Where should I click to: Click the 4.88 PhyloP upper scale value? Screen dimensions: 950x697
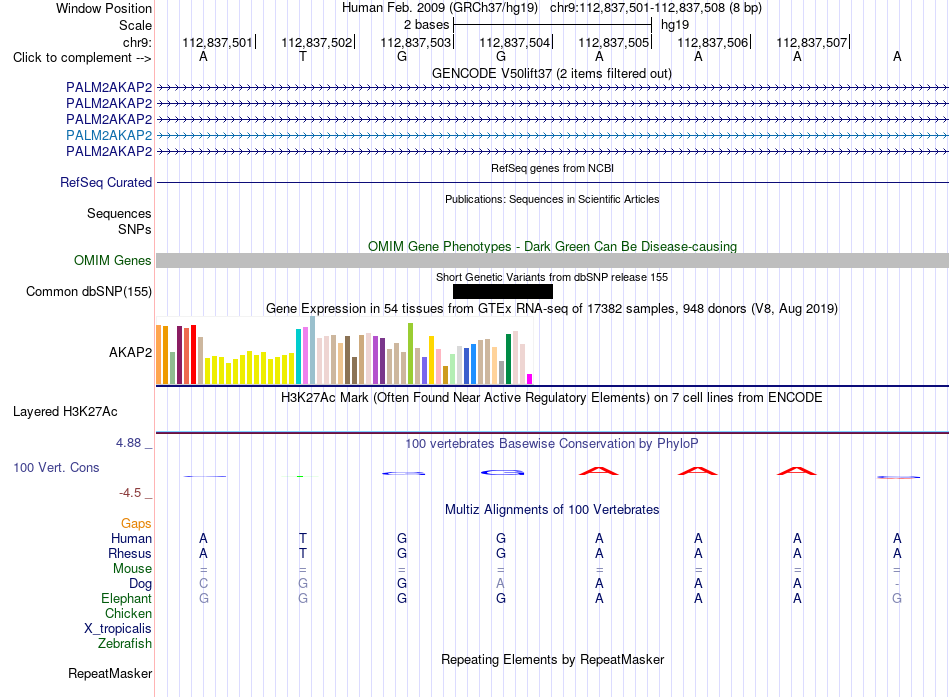128,443
